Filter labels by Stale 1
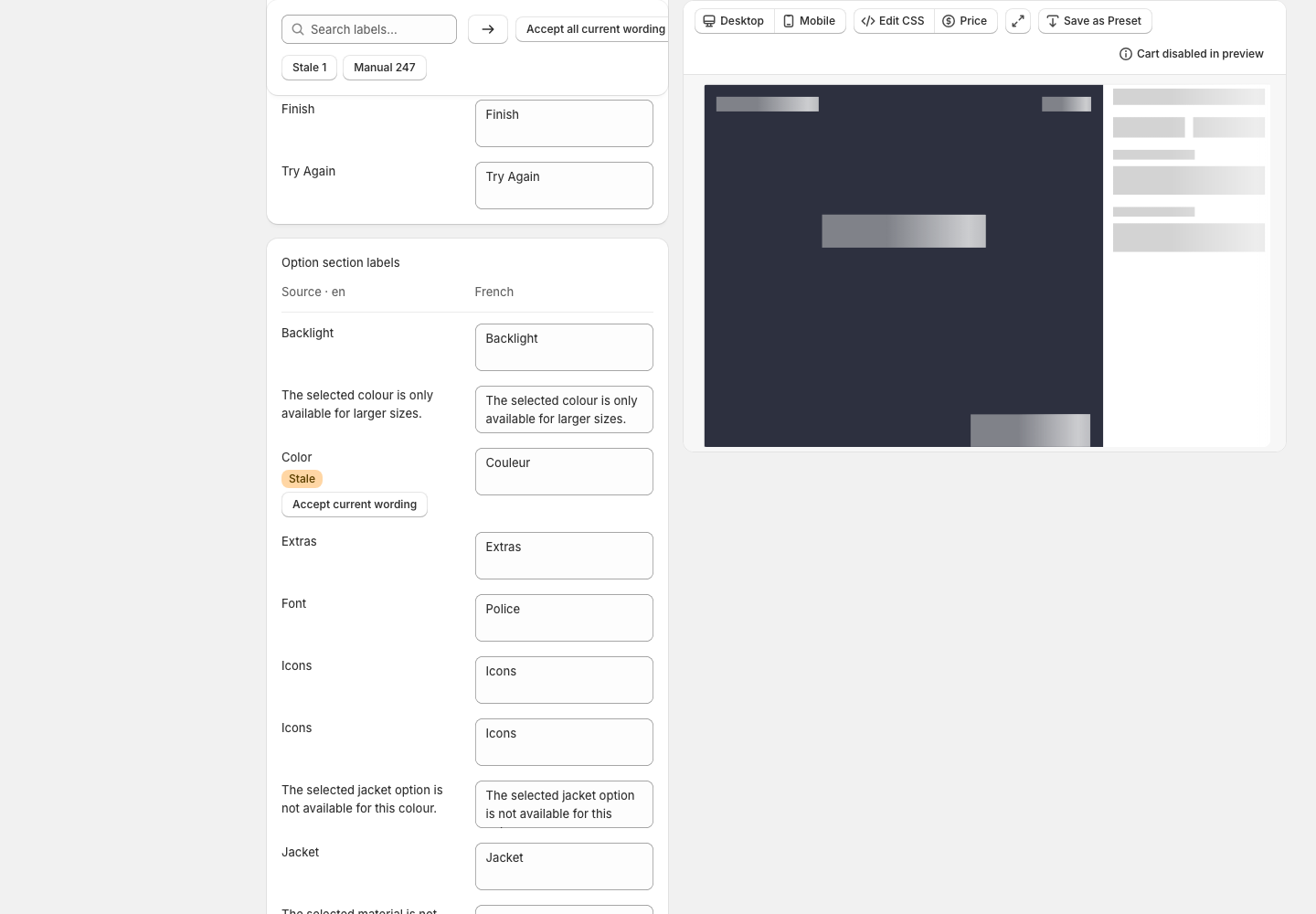Screen dimensions: 1316x914 [x=310, y=68]
